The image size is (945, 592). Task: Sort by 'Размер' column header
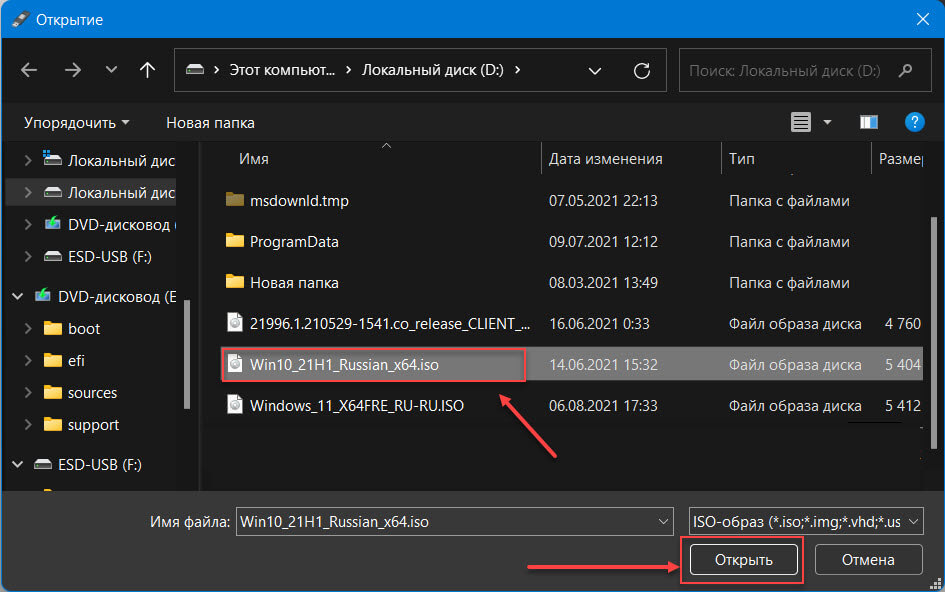[900, 159]
